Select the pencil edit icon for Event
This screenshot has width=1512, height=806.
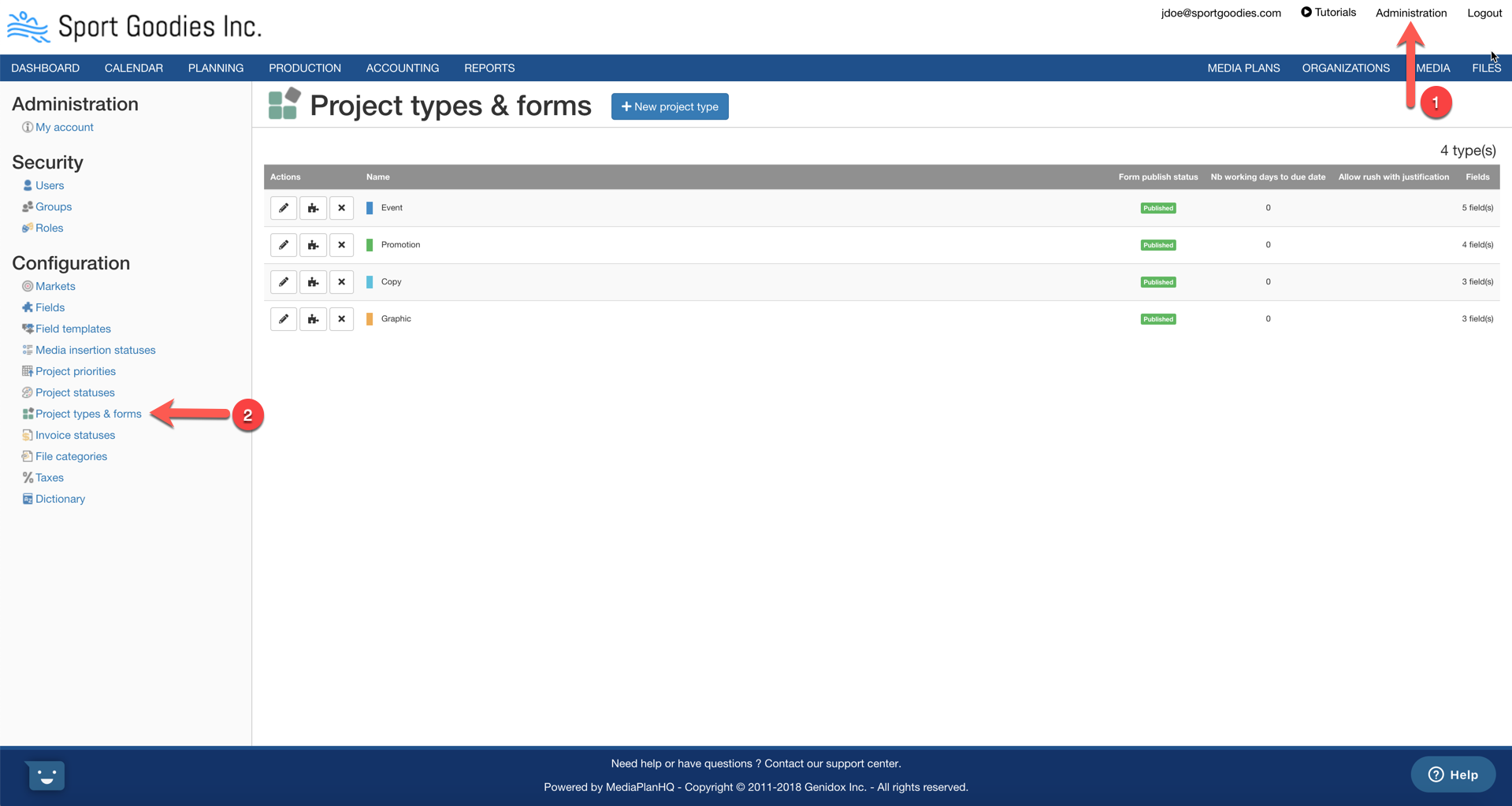pos(283,207)
